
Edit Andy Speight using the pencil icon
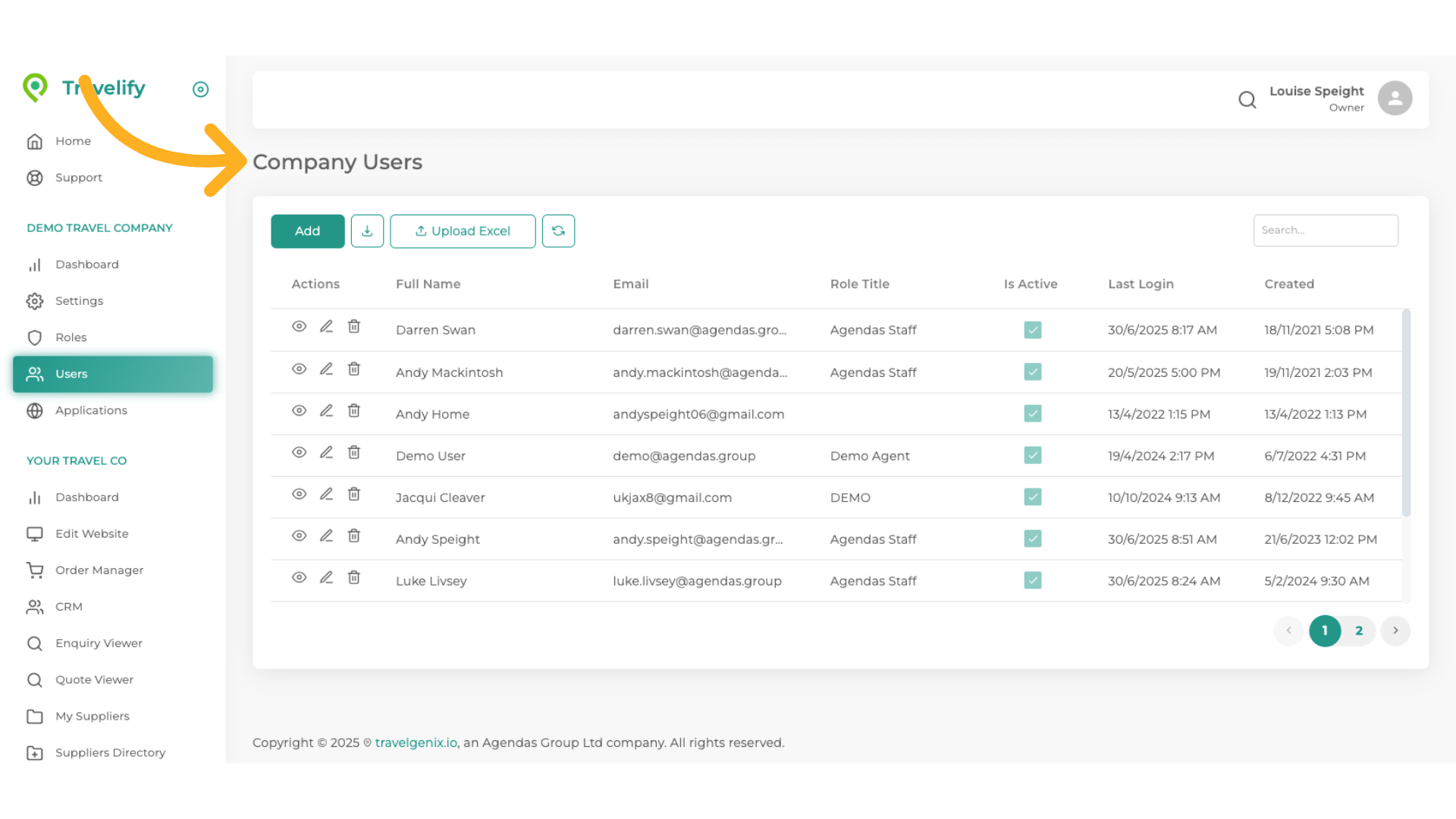(x=326, y=535)
